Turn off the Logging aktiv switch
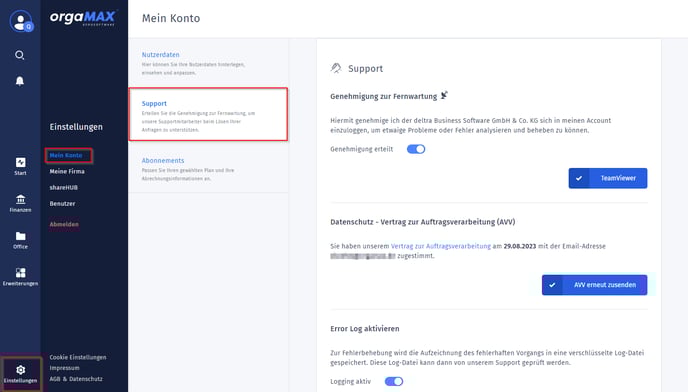This screenshot has height=392, width=688. pos(394,381)
